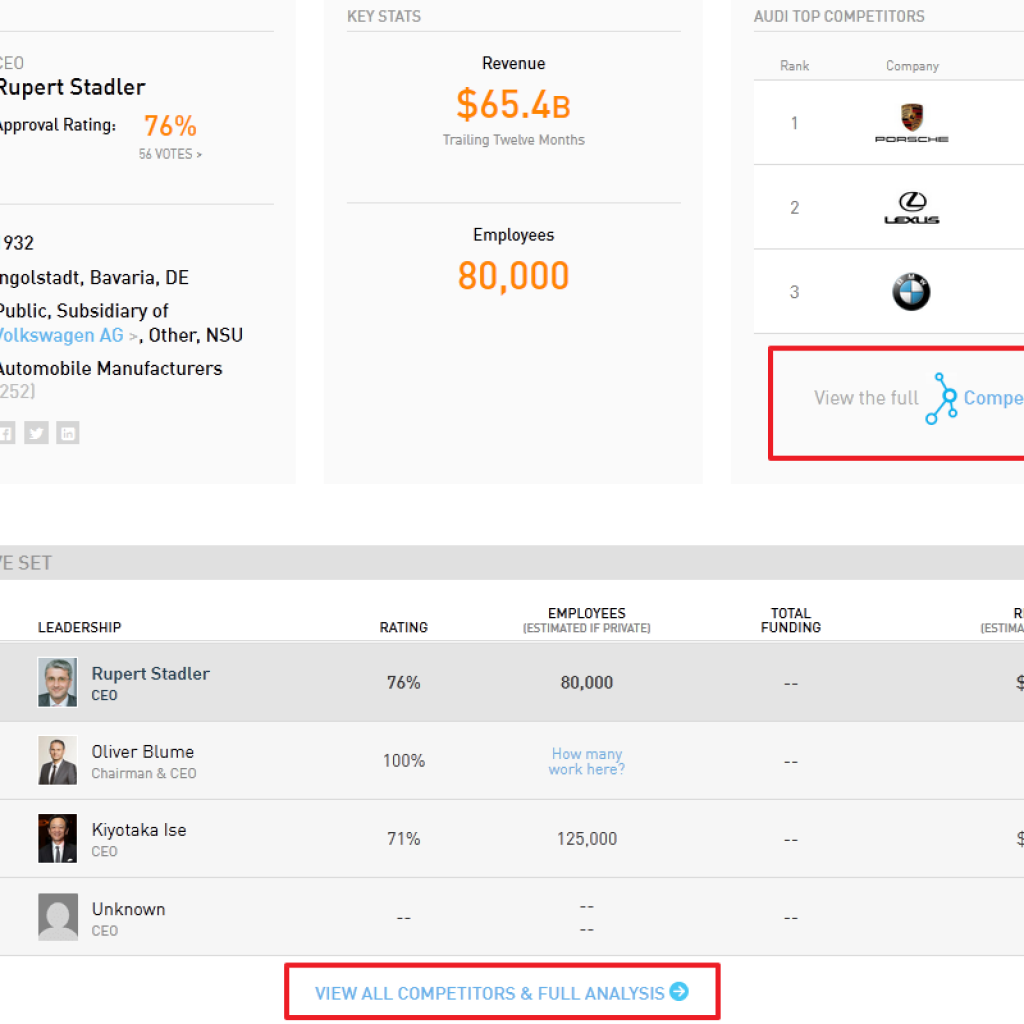Click the 80,000 employees key stat
The width and height of the screenshot is (1024, 1024).
click(x=513, y=276)
